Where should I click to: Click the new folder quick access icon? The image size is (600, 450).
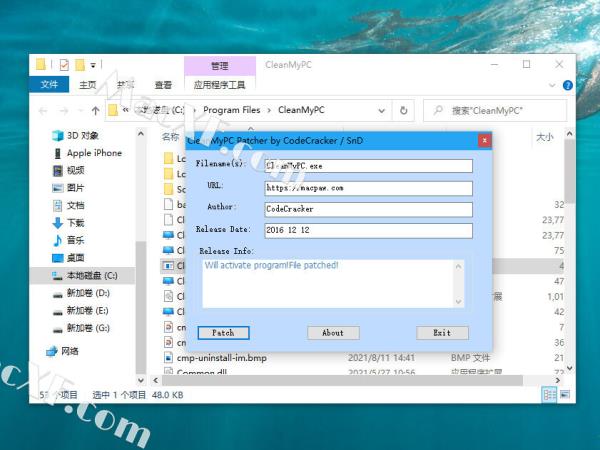coord(80,65)
